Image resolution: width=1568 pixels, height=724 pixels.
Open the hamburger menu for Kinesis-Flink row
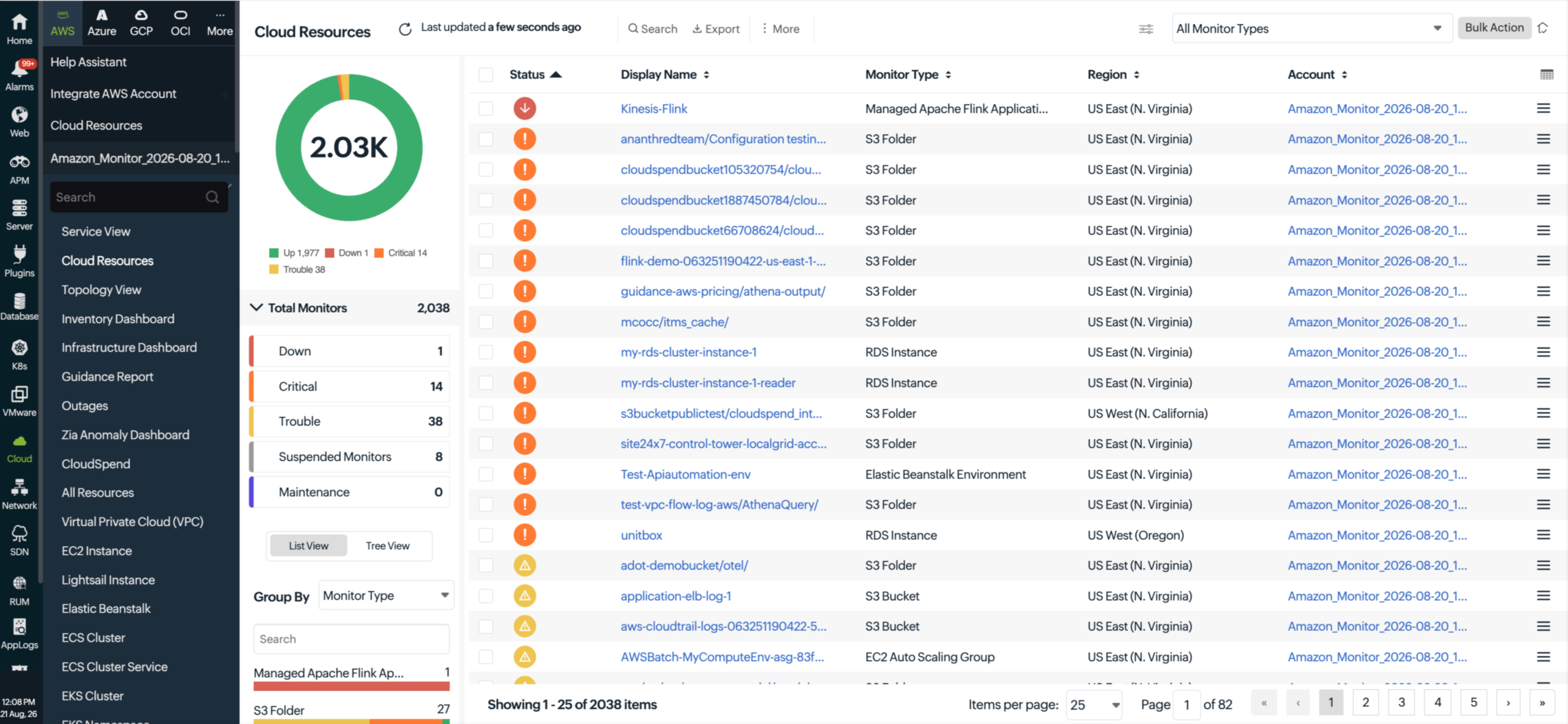1543,108
